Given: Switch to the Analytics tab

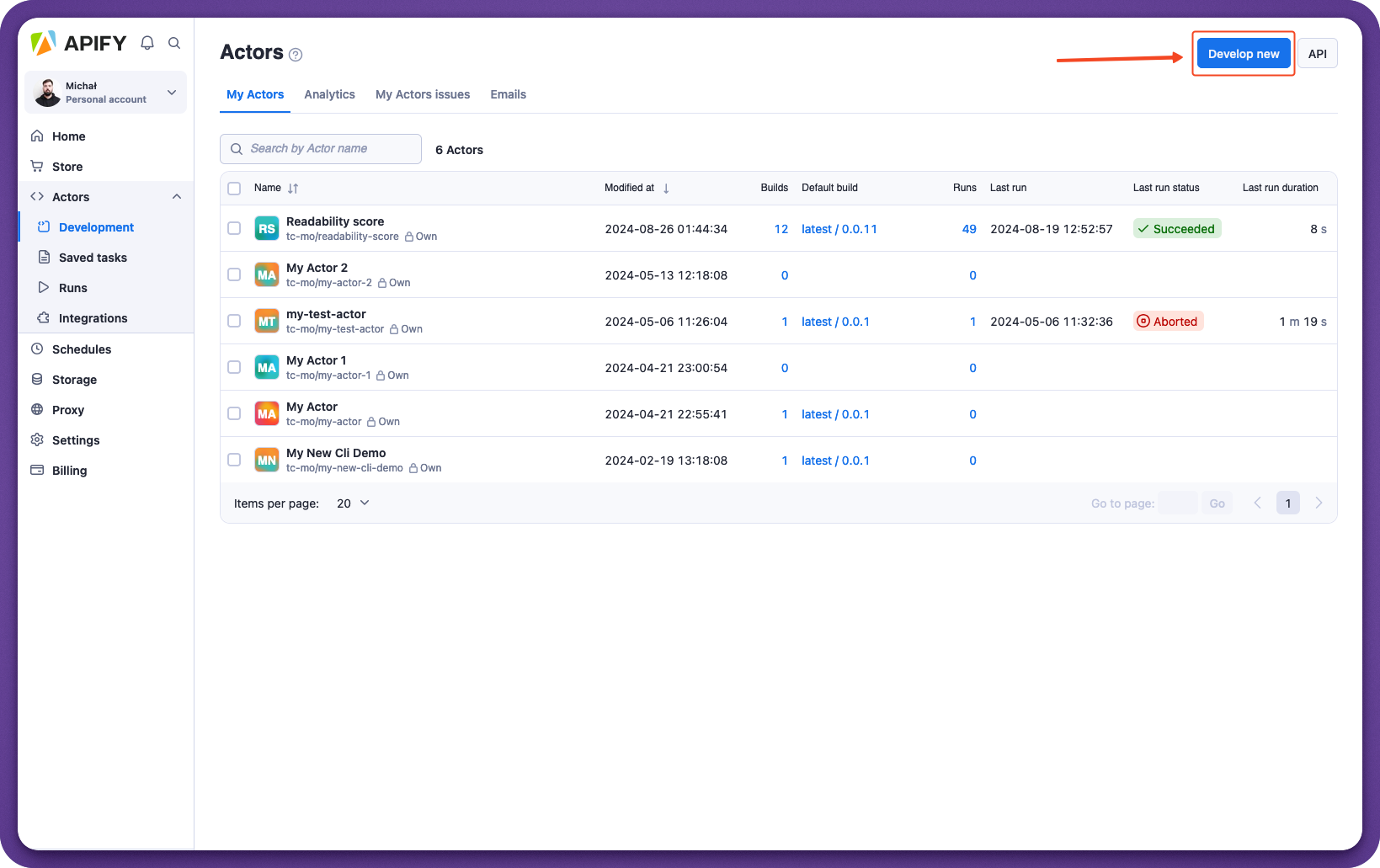Looking at the screenshot, I should [x=329, y=95].
